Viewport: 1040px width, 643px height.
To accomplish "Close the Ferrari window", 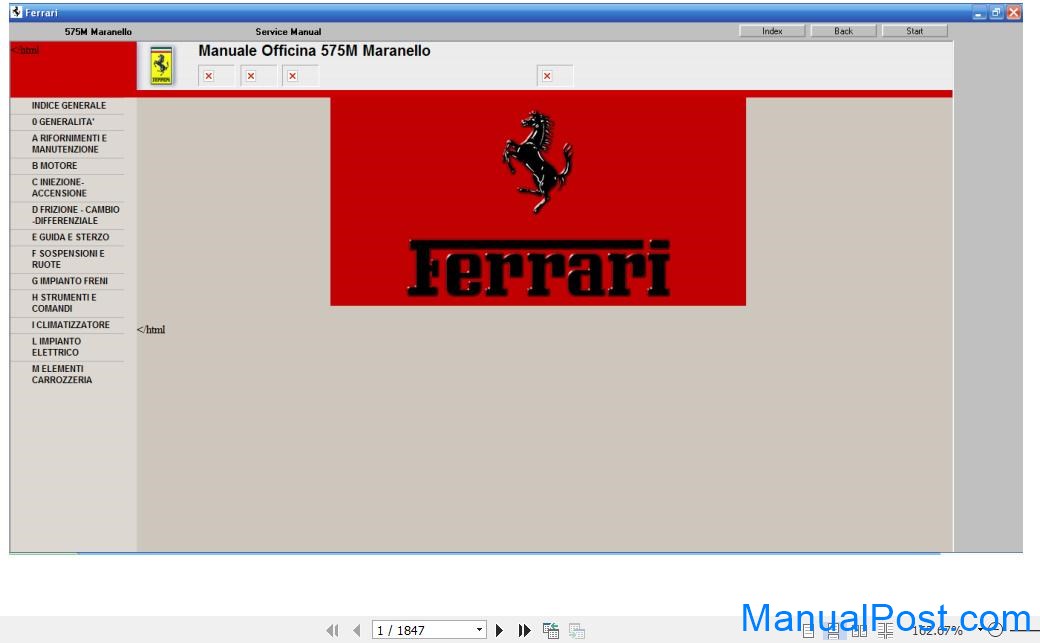I will [x=1013, y=13].
